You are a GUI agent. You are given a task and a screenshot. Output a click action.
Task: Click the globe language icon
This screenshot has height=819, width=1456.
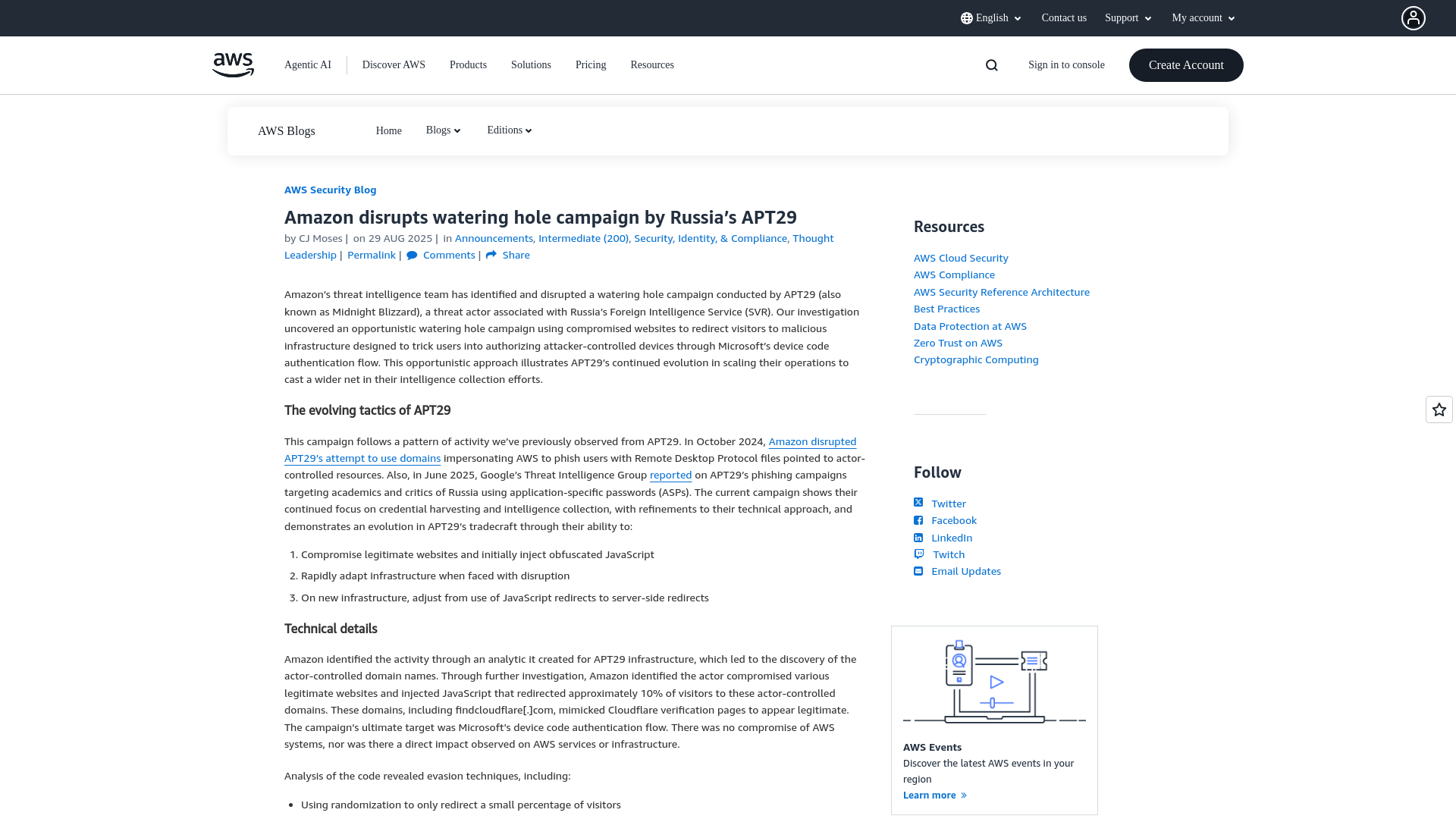pyautogui.click(x=966, y=18)
